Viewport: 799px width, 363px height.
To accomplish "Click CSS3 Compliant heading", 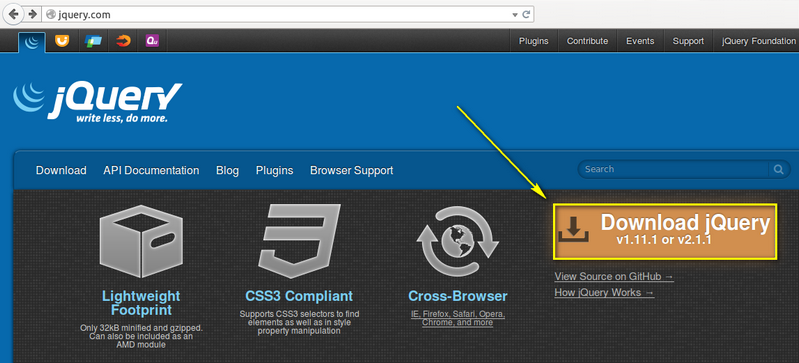I will coord(299,296).
